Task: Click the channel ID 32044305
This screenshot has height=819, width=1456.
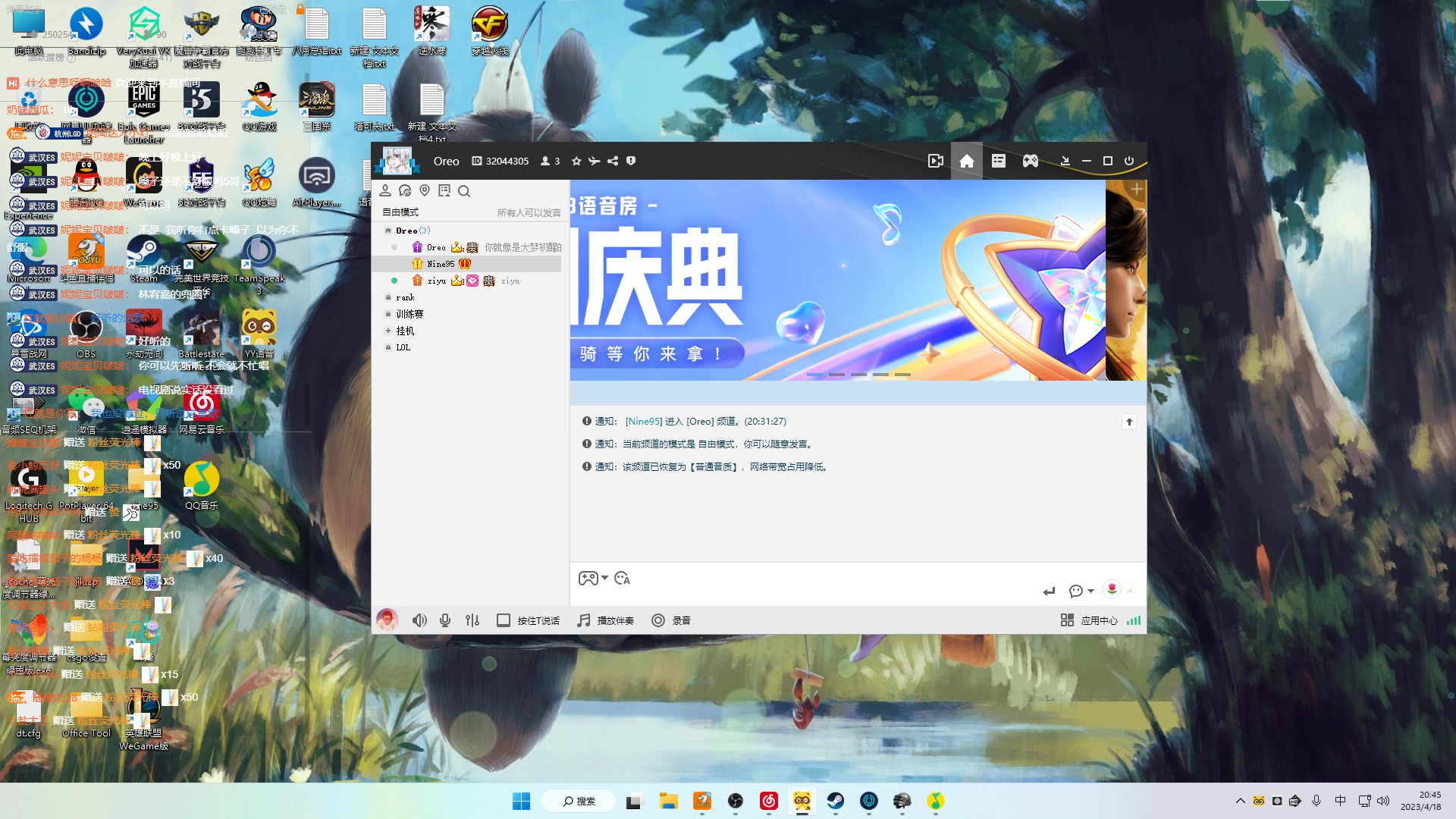Action: tap(500, 161)
